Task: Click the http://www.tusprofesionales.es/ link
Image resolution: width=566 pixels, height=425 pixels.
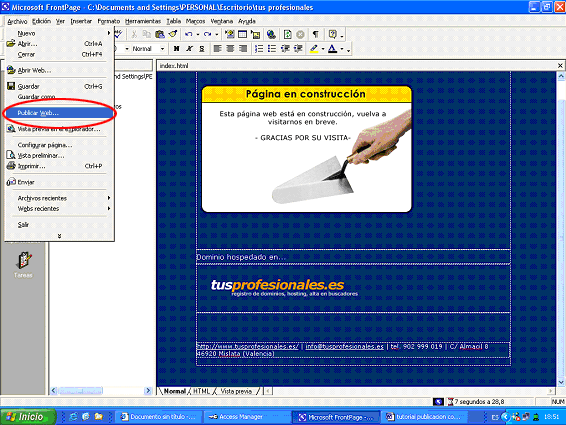Action: click(x=248, y=346)
